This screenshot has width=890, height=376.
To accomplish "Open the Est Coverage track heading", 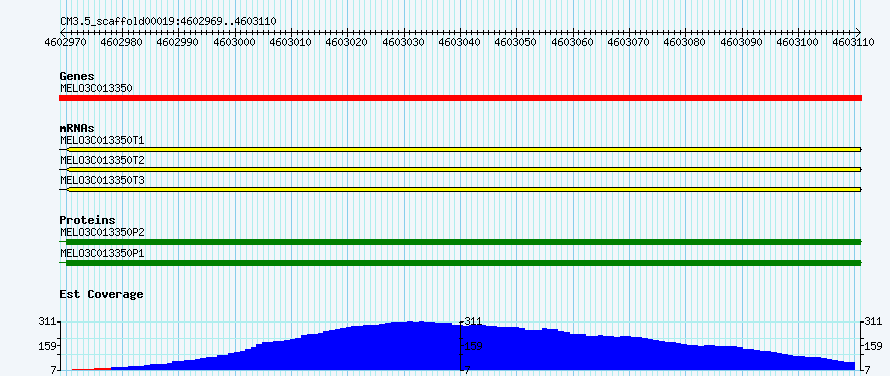I will coord(101,294).
